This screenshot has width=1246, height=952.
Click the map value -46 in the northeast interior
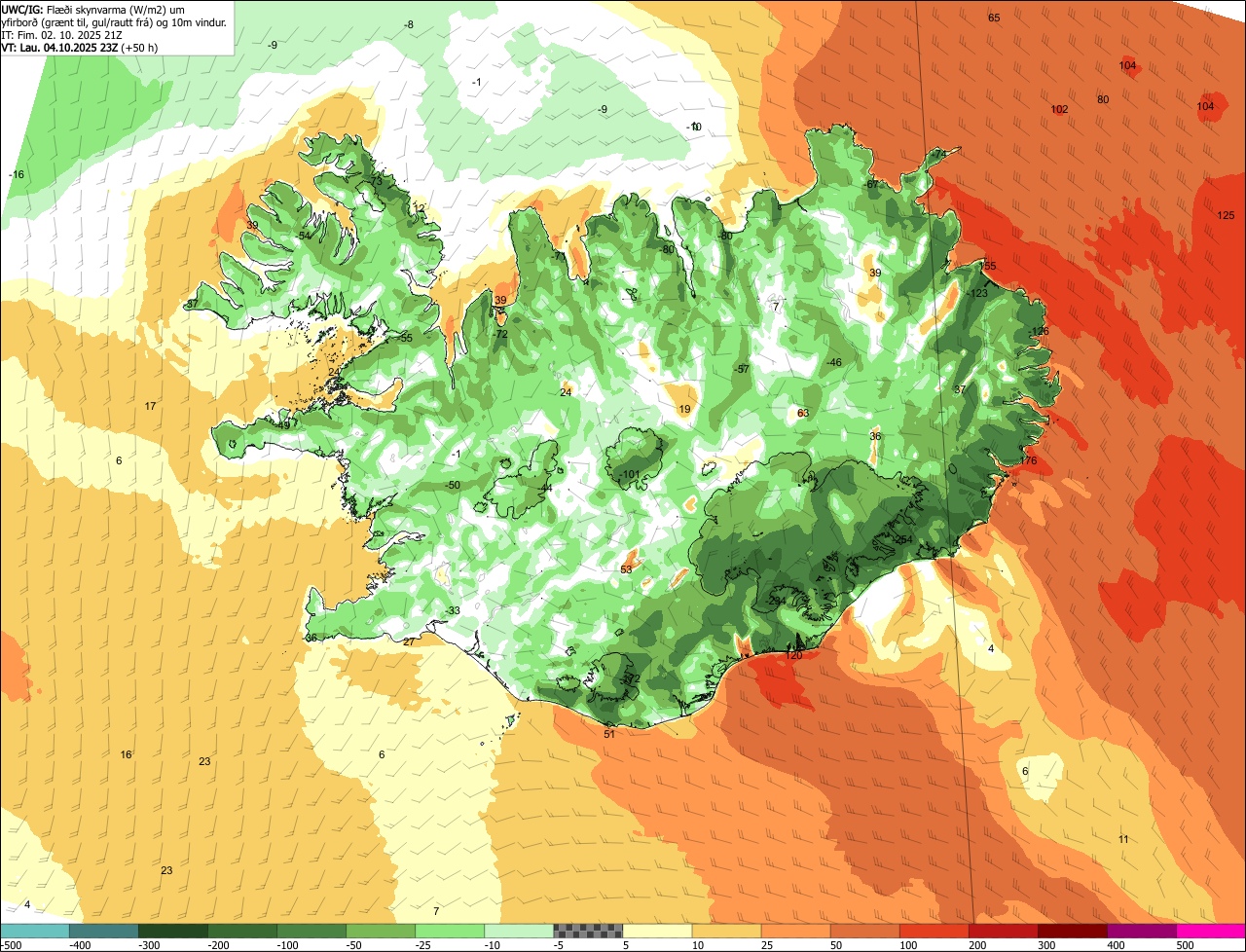[834, 363]
